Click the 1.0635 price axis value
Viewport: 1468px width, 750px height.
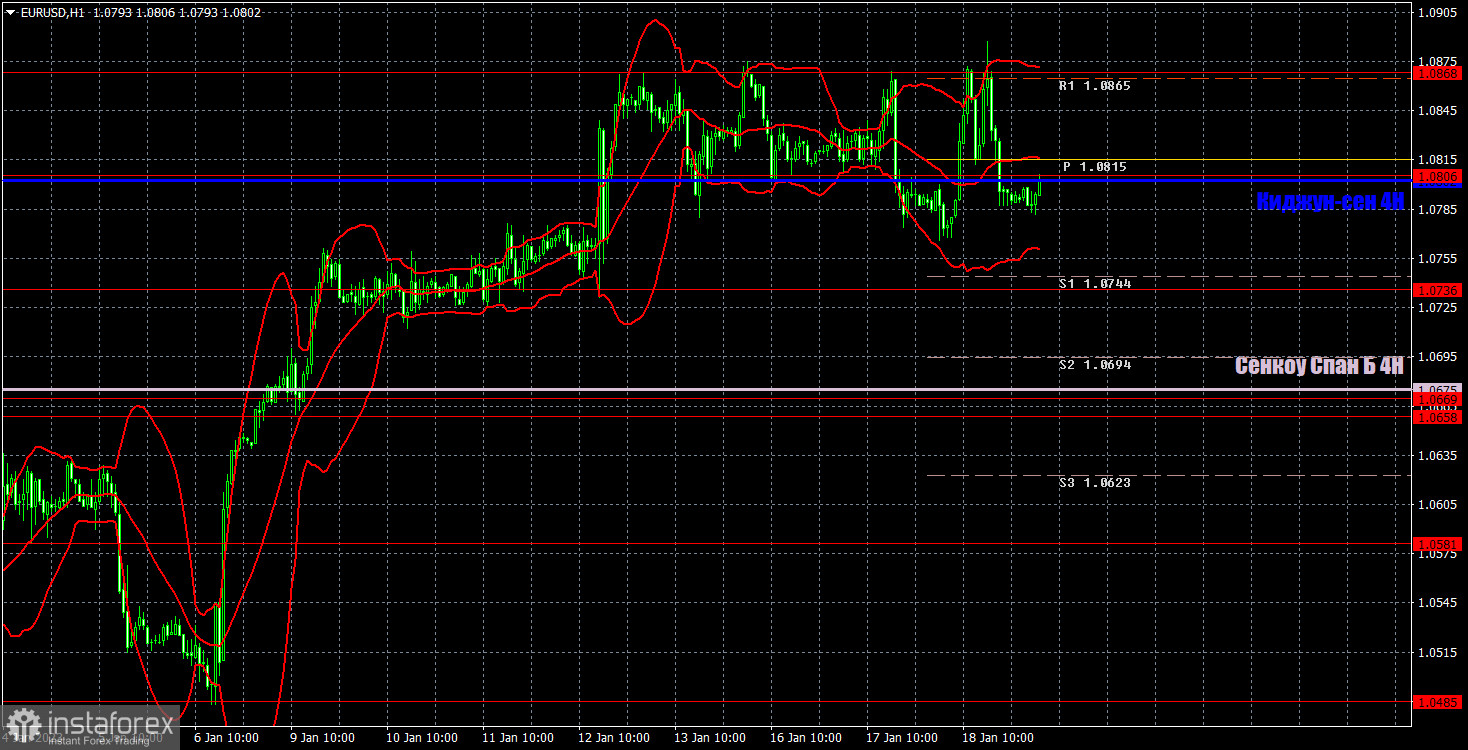point(1438,456)
